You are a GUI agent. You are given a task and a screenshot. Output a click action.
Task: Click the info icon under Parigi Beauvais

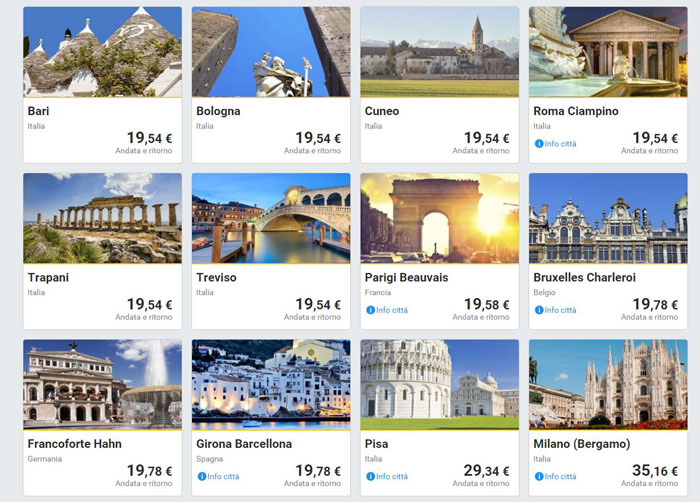pos(370,310)
